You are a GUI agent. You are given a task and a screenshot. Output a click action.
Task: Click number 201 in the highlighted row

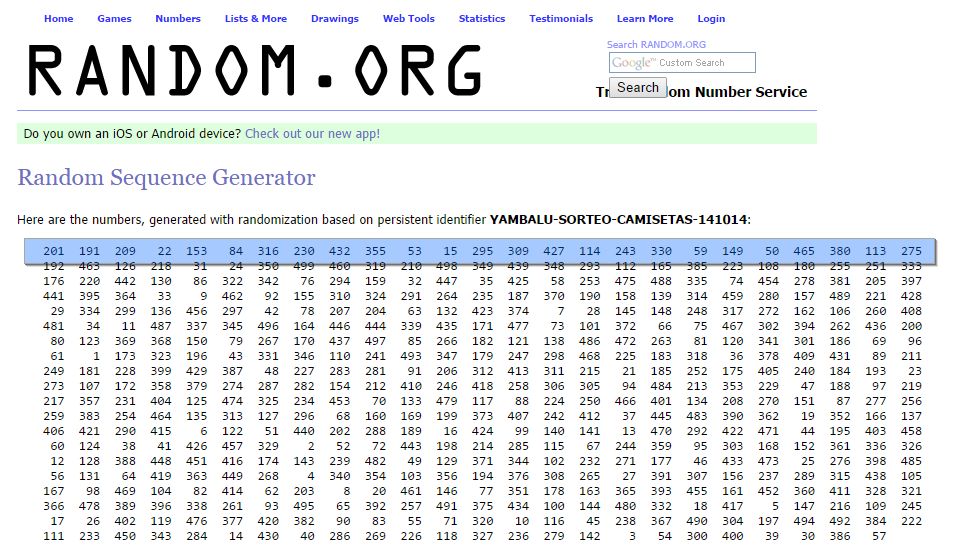54,251
